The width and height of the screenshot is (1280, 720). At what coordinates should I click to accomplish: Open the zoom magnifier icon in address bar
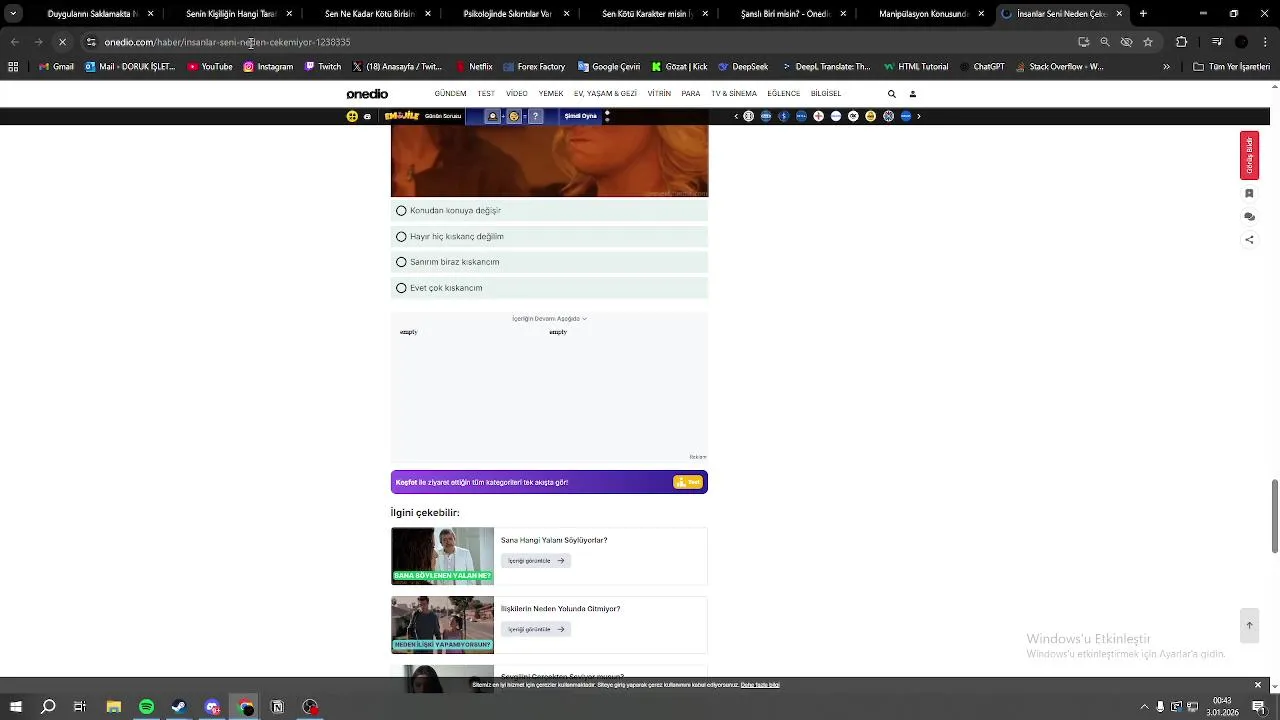pos(1105,42)
